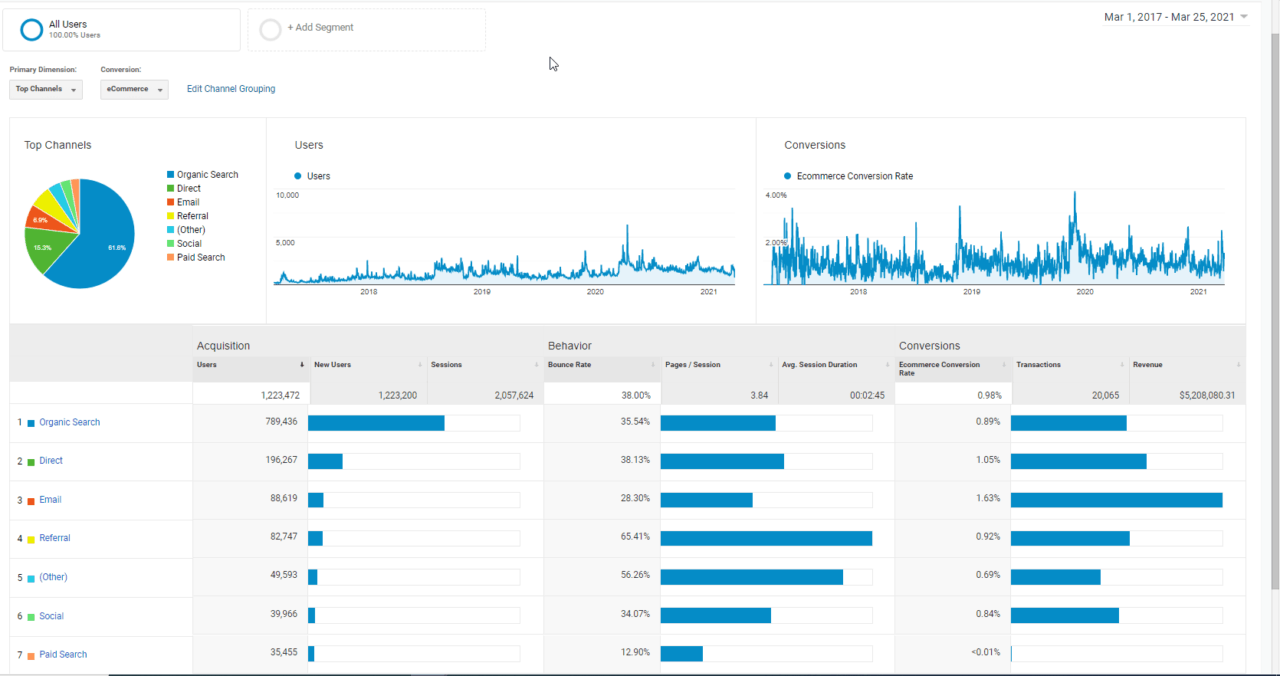Click the Users column sort arrow
The width and height of the screenshot is (1280, 676).
pyautogui.click(x=302, y=365)
